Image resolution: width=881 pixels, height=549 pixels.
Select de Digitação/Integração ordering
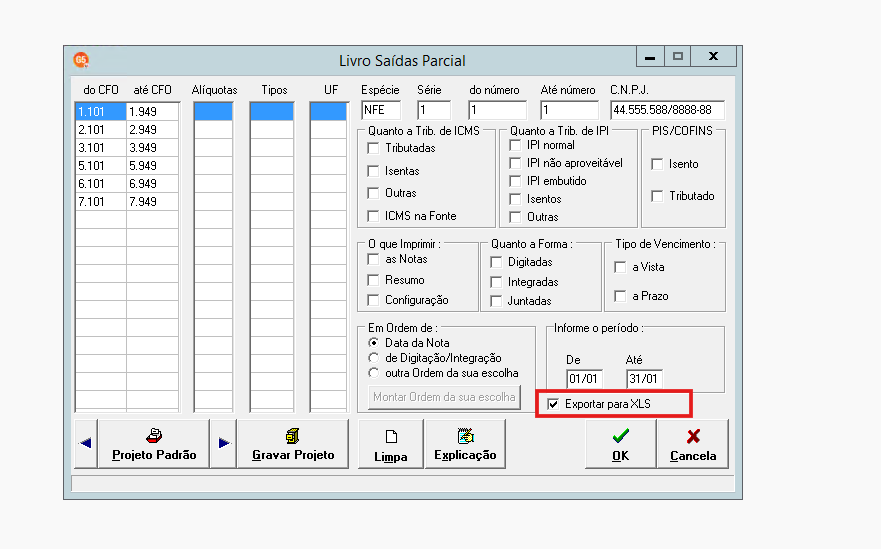pos(373,358)
